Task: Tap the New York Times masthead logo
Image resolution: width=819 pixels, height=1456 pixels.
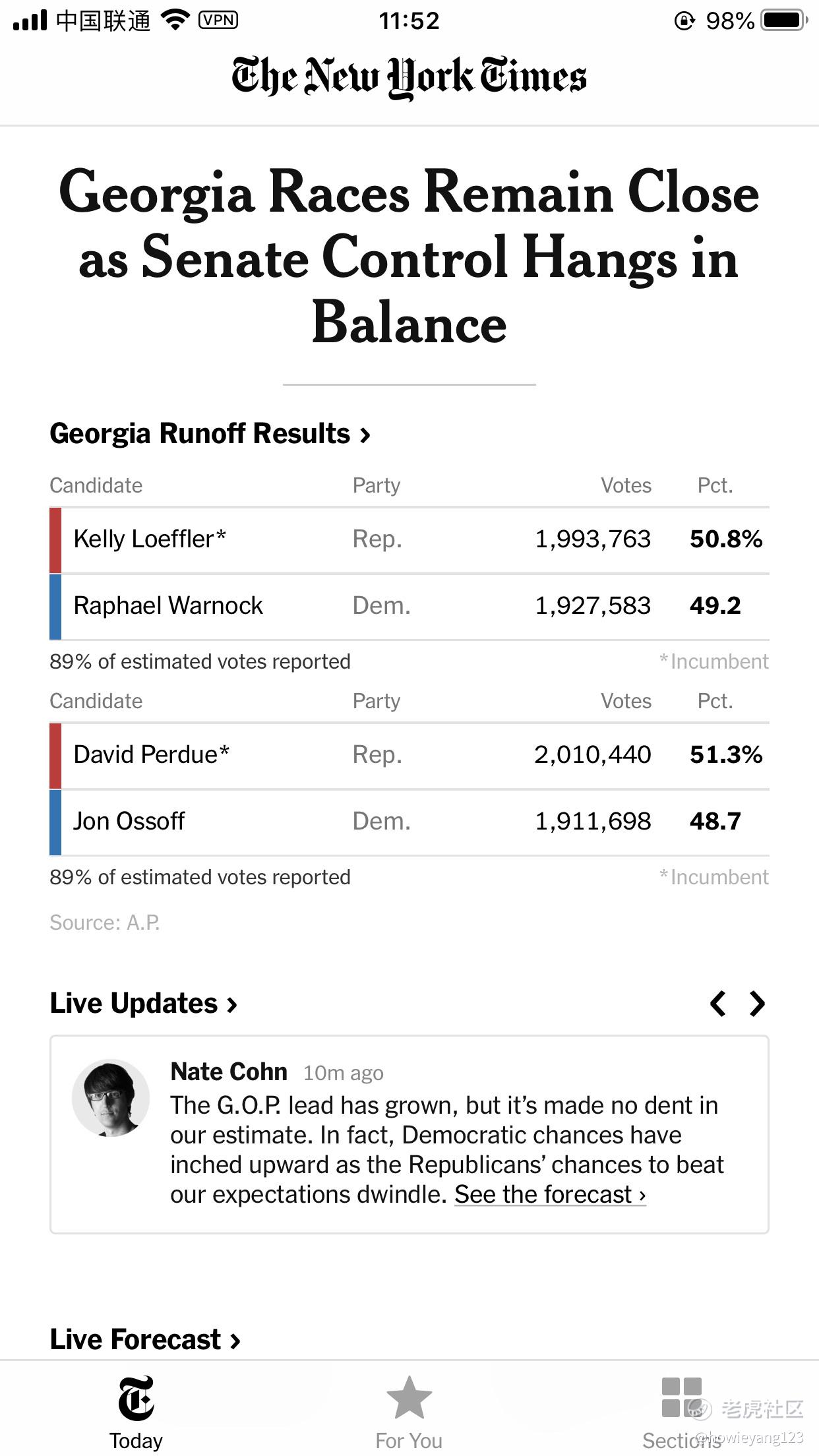Action: tap(409, 77)
